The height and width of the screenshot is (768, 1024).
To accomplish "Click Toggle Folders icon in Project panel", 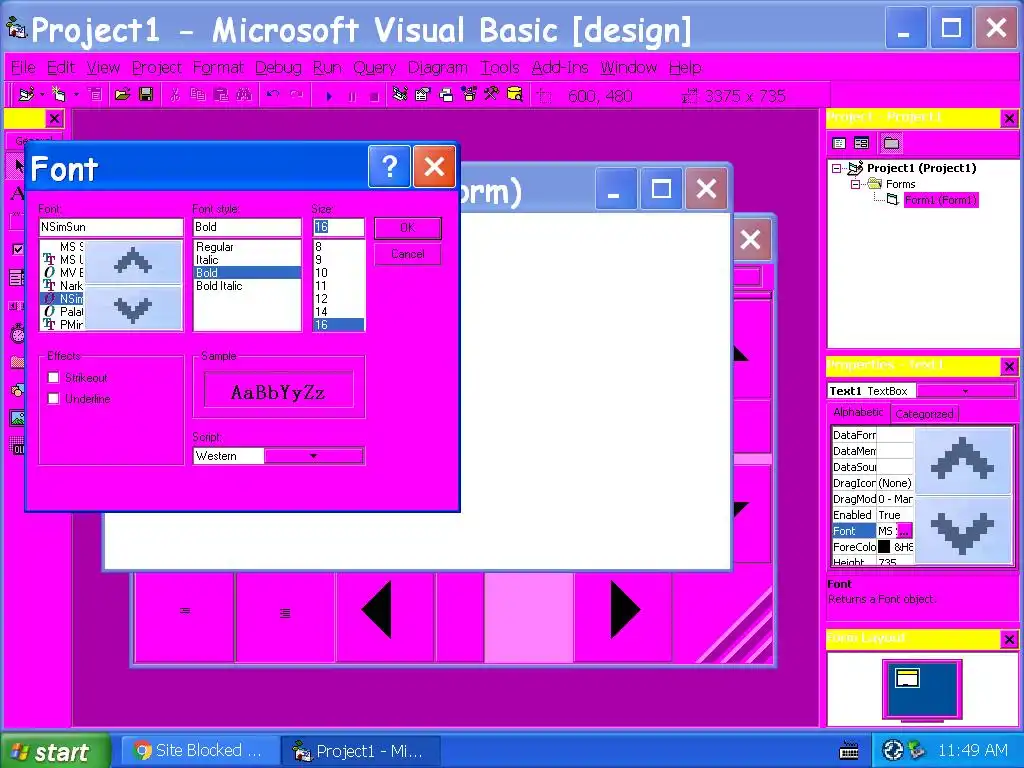I will 891,143.
